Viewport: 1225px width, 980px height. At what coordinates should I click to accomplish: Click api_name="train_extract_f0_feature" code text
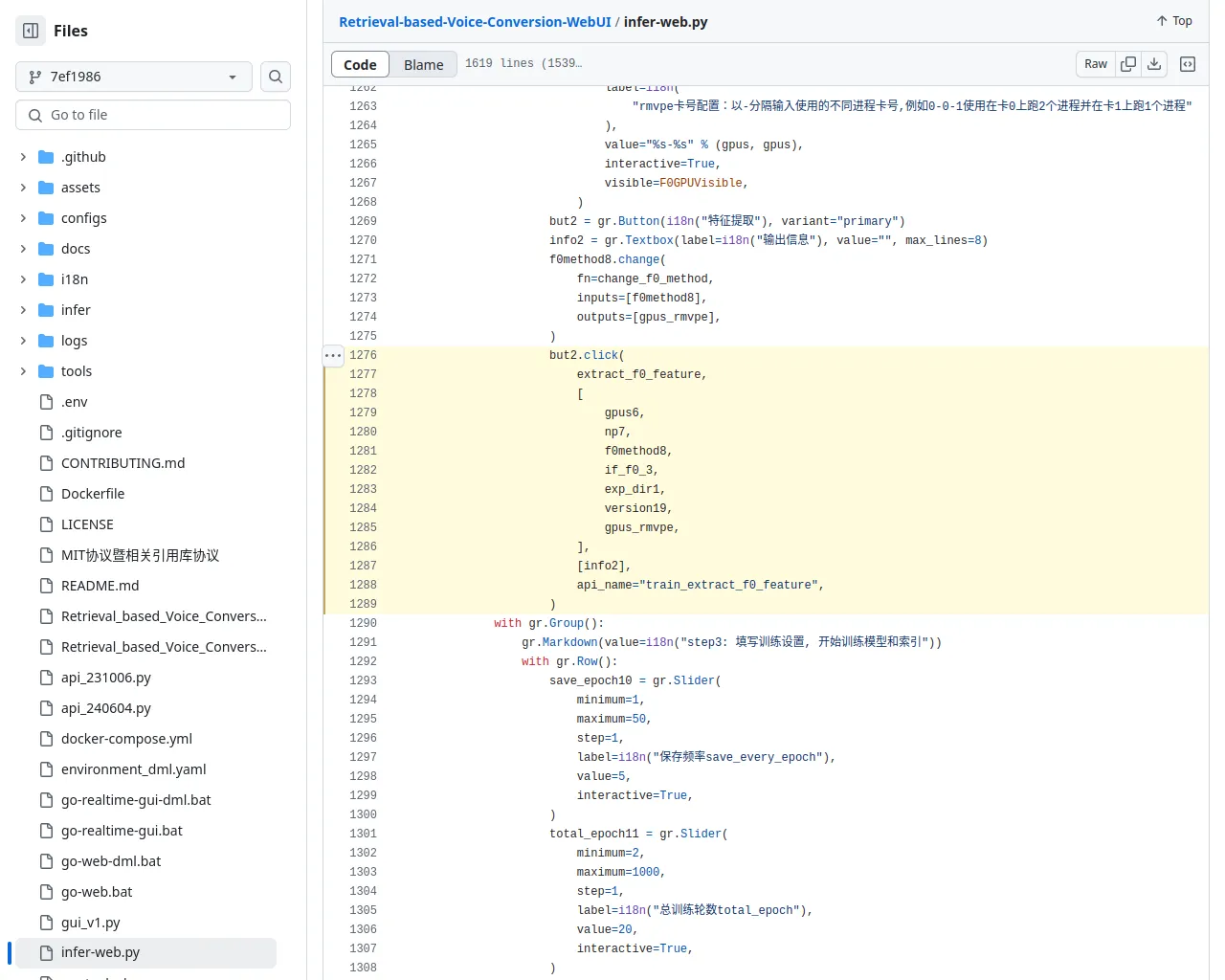[x=701, y=585]
